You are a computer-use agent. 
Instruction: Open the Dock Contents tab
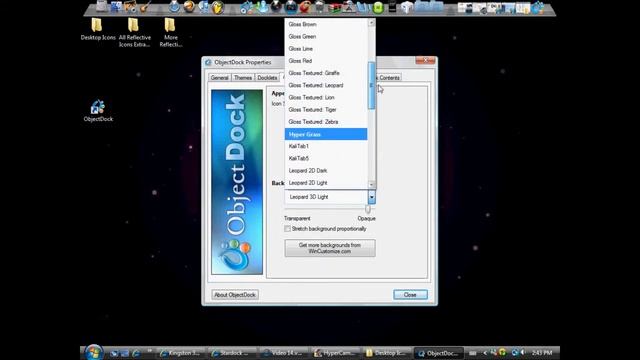[389, 78]
